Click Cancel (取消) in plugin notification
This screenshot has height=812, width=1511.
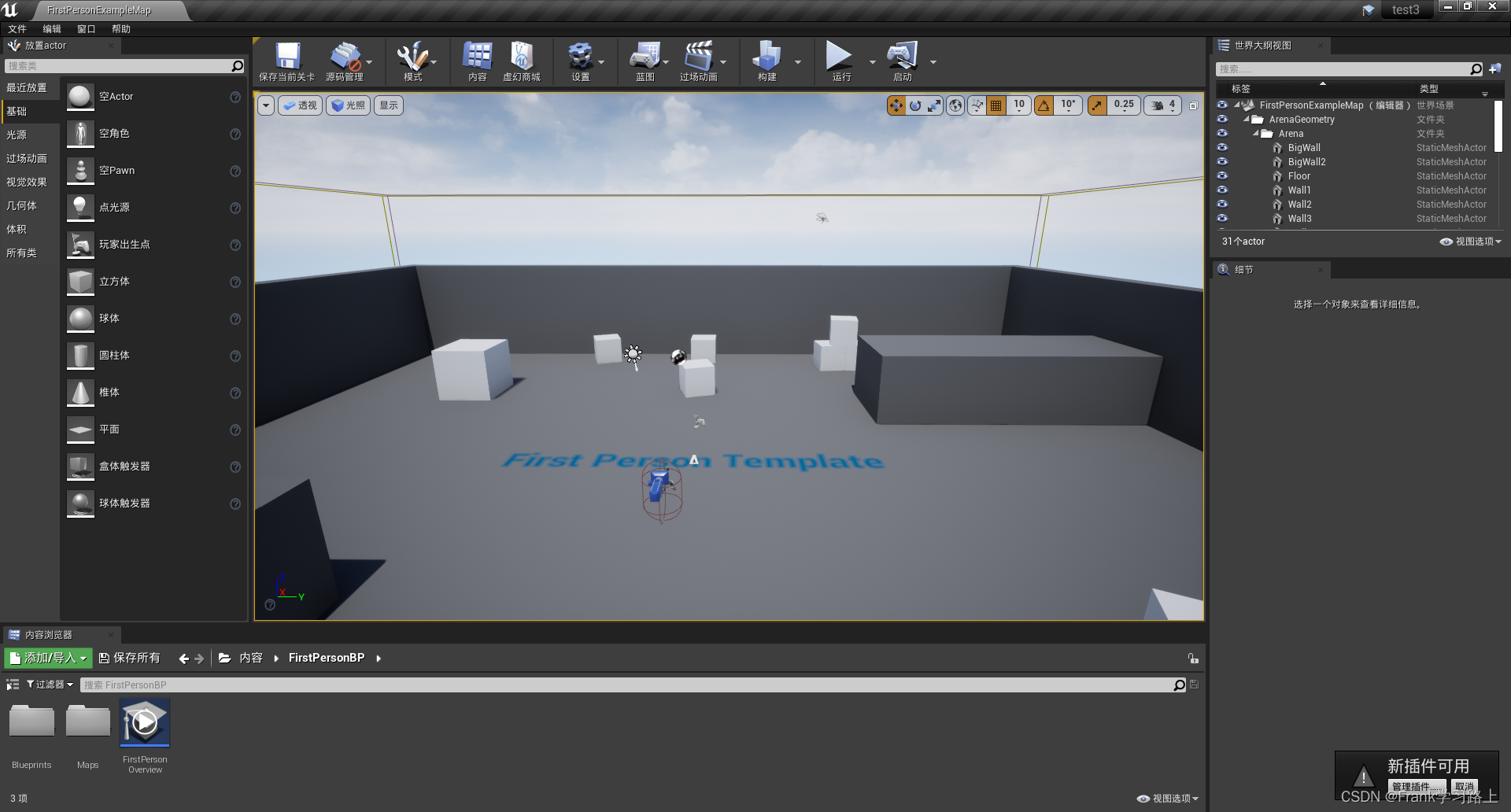click(x=1465, y=787)
